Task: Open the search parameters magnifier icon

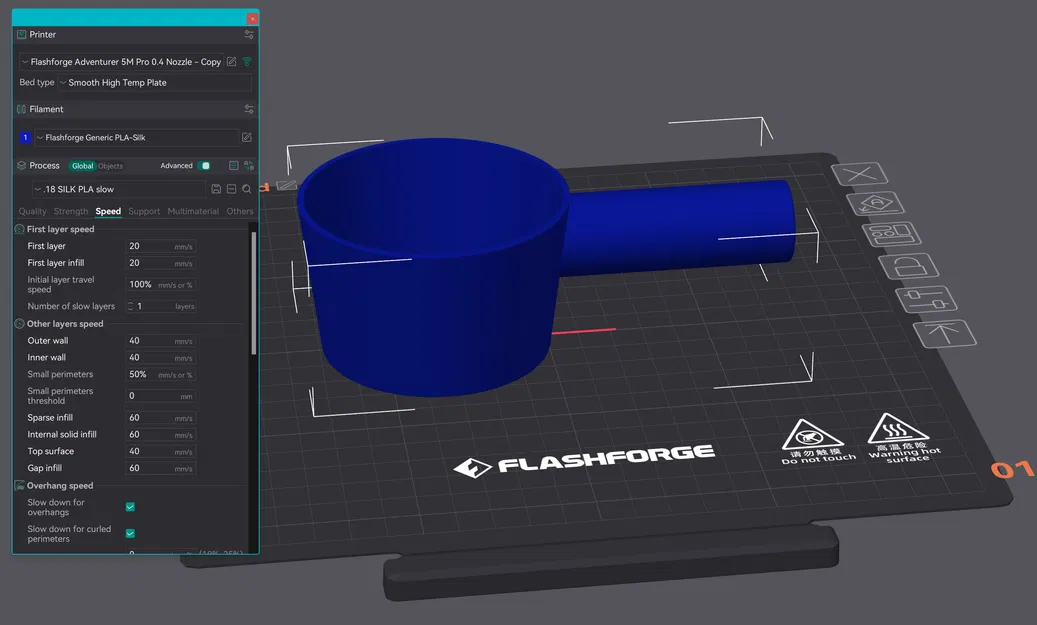Action: coord(246,188)
